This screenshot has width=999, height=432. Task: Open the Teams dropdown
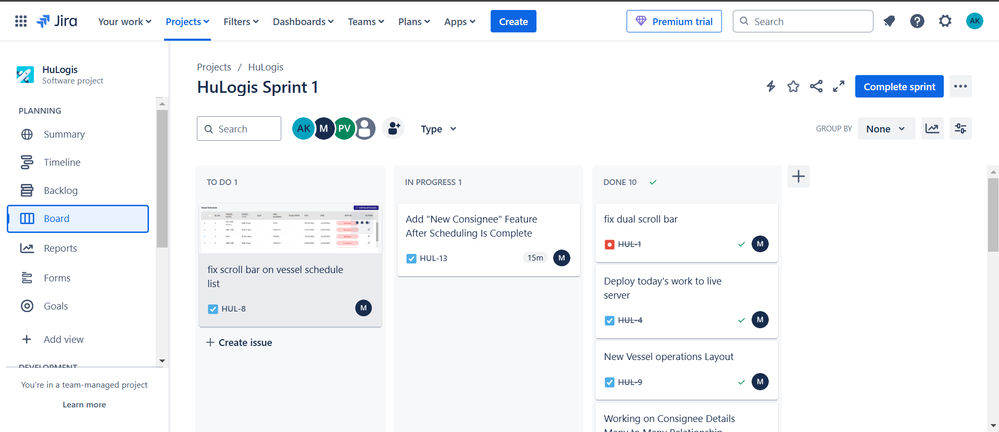click(x=366, y=21)
